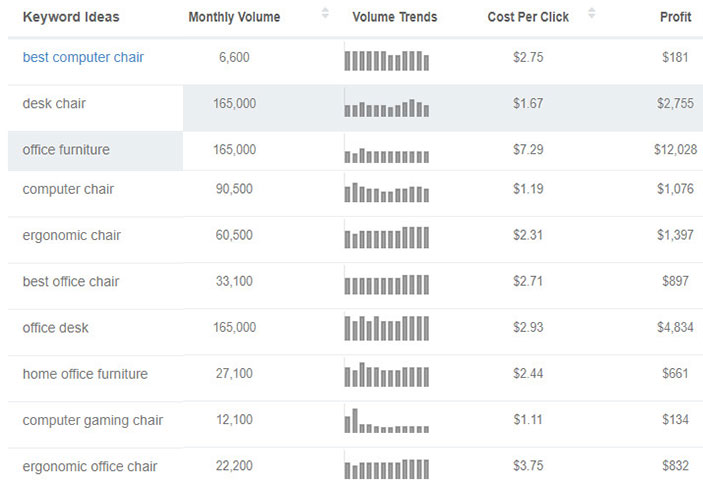703x483 pixels.
Task: View the trend chart for 'computer gaming chair'
Action: (386, 421)
